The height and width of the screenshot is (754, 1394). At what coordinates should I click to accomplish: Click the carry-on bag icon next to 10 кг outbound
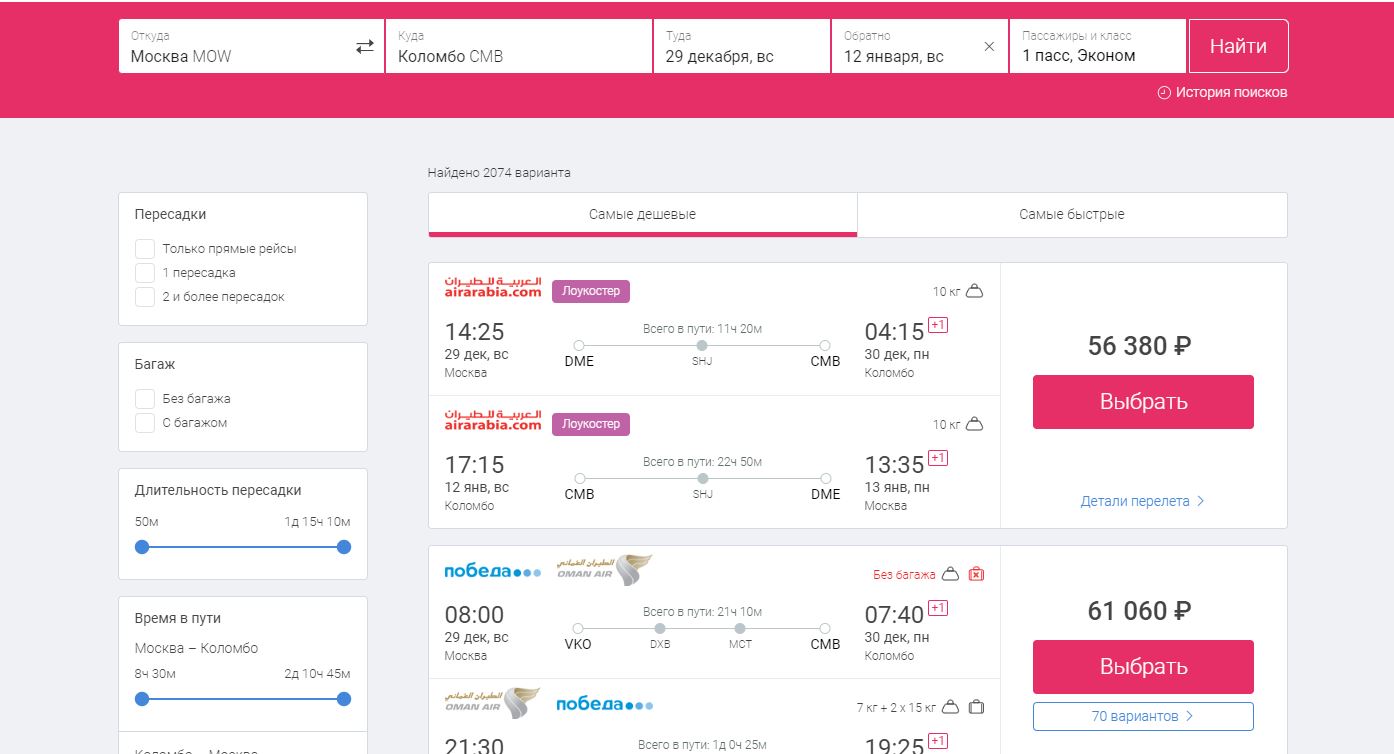pos(974,291)
